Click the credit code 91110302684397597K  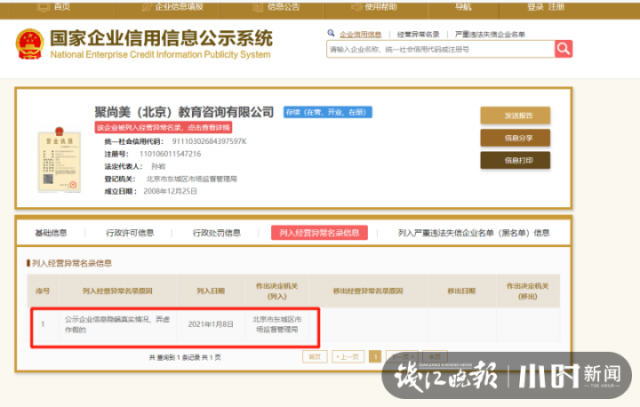(209, 141)
